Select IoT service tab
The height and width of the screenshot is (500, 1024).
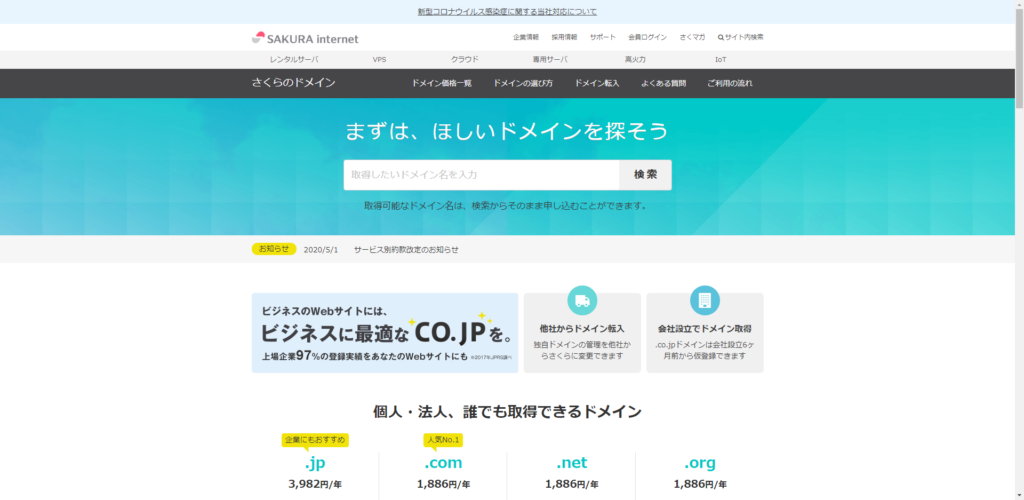pos(720,59)
